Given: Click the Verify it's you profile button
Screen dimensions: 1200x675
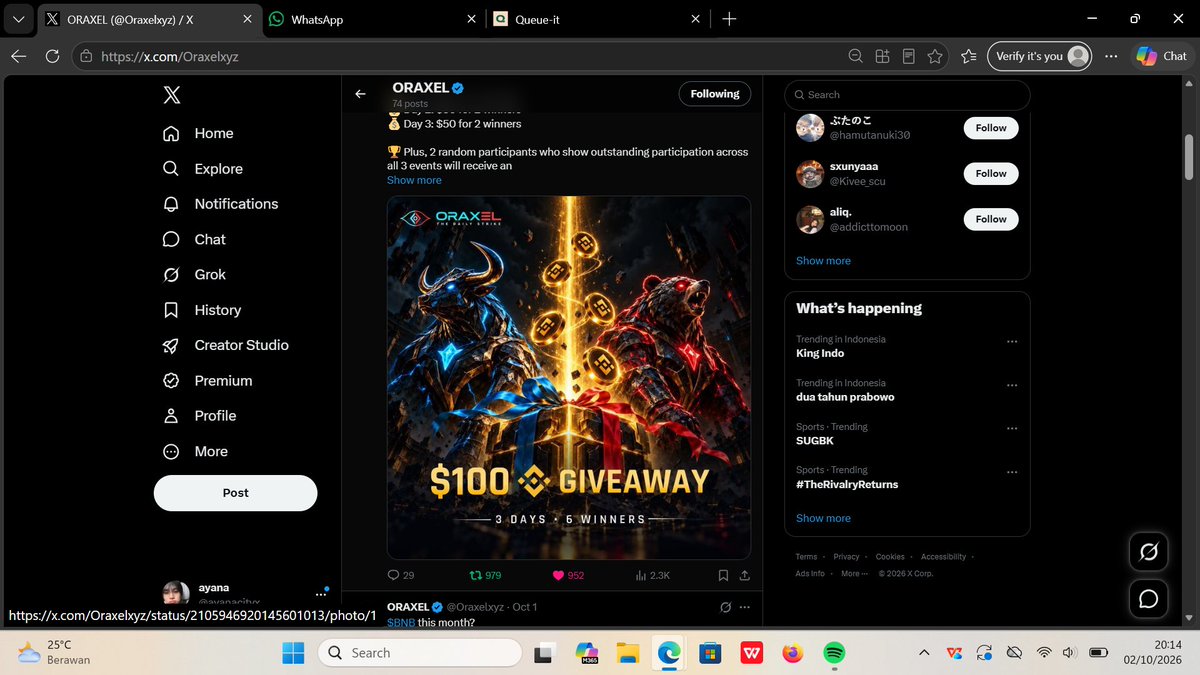Looking at the screenshot, I should pyautogui.click(x=1039, y=56).
